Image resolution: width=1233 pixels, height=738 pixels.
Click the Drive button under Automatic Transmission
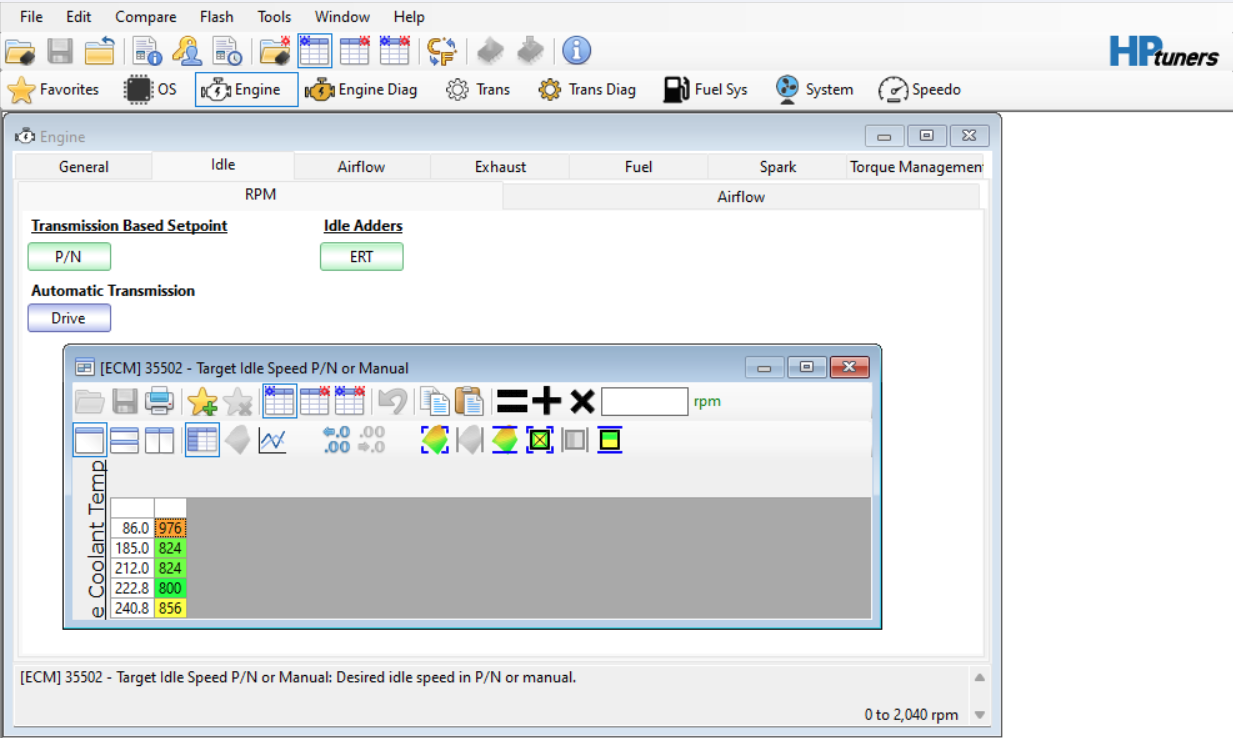click(x=69, y=318)
